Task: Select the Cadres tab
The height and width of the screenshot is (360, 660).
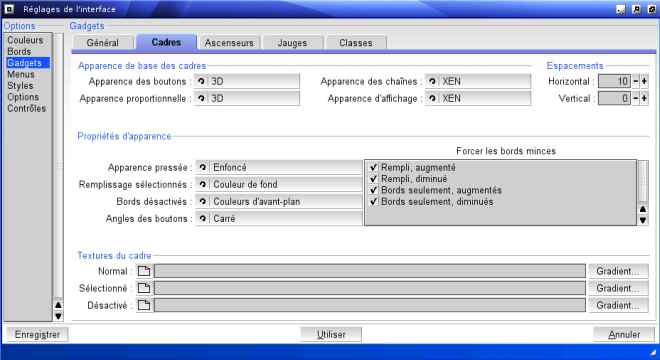Action: point(166,42)
